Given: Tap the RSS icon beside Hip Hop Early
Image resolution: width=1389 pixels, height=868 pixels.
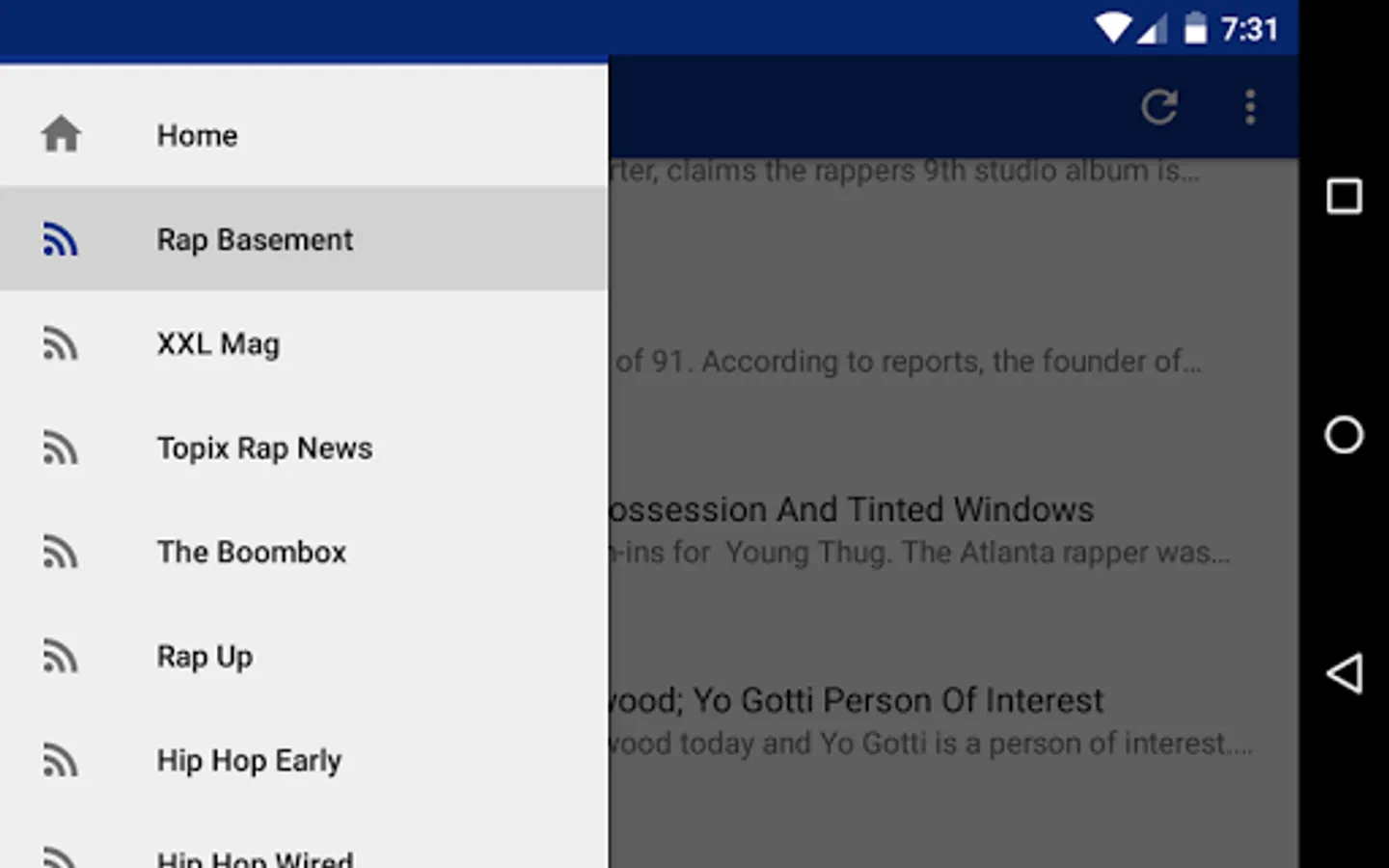Looking at the screenshot, I should tap(60, 760).
